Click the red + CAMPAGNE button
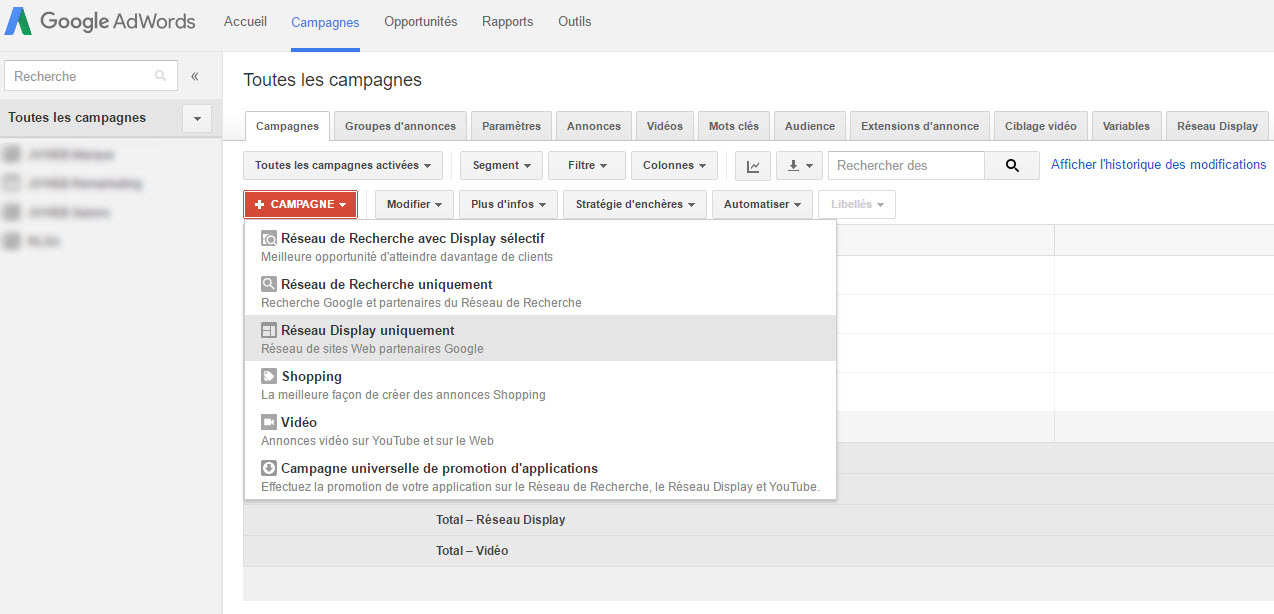 [300, 204]
